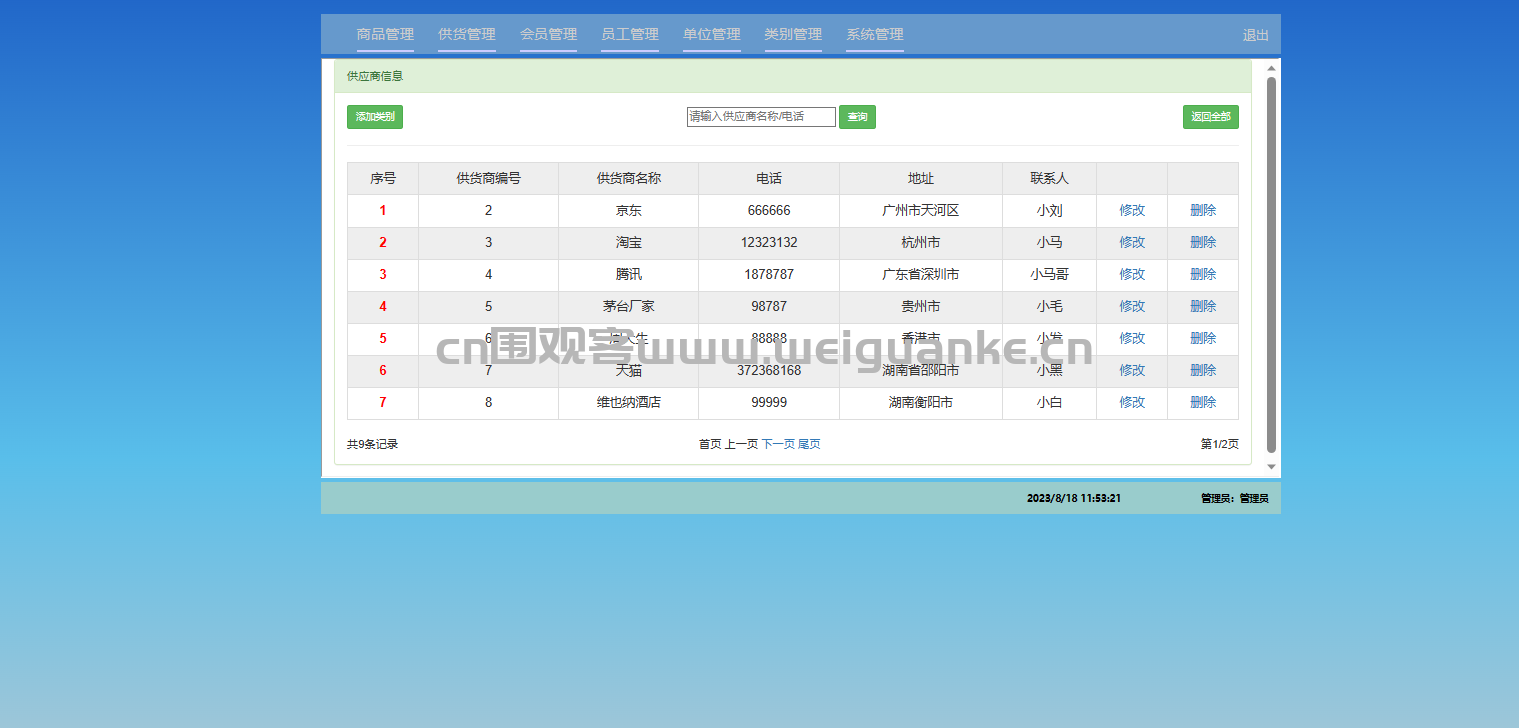The image size is (1519, 728).
Task: Click 删除 for the 淘宝 row
Action: click(1203, 242)
